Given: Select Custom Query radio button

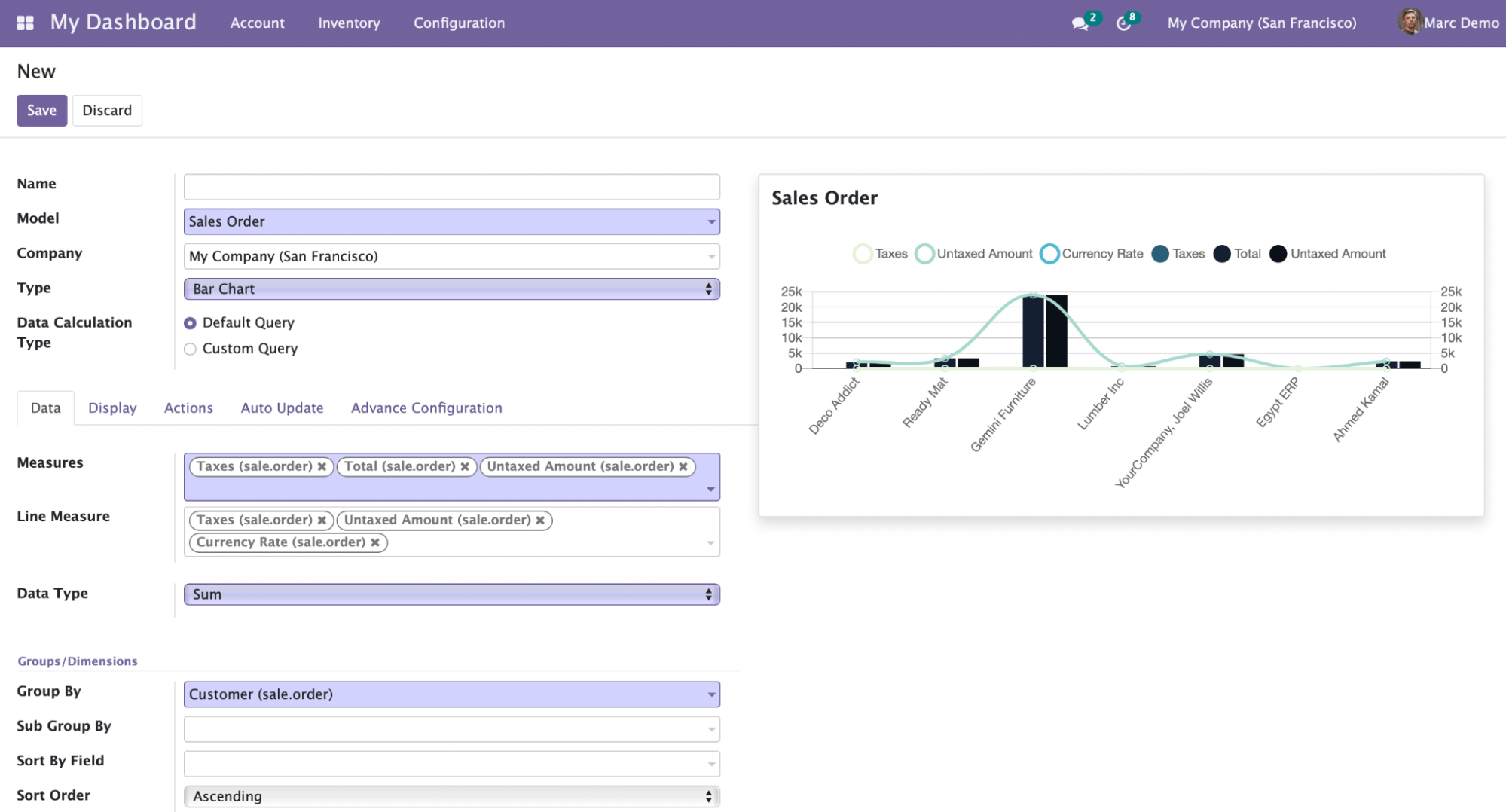Looking at the screenshot, I should coord(190,349).
